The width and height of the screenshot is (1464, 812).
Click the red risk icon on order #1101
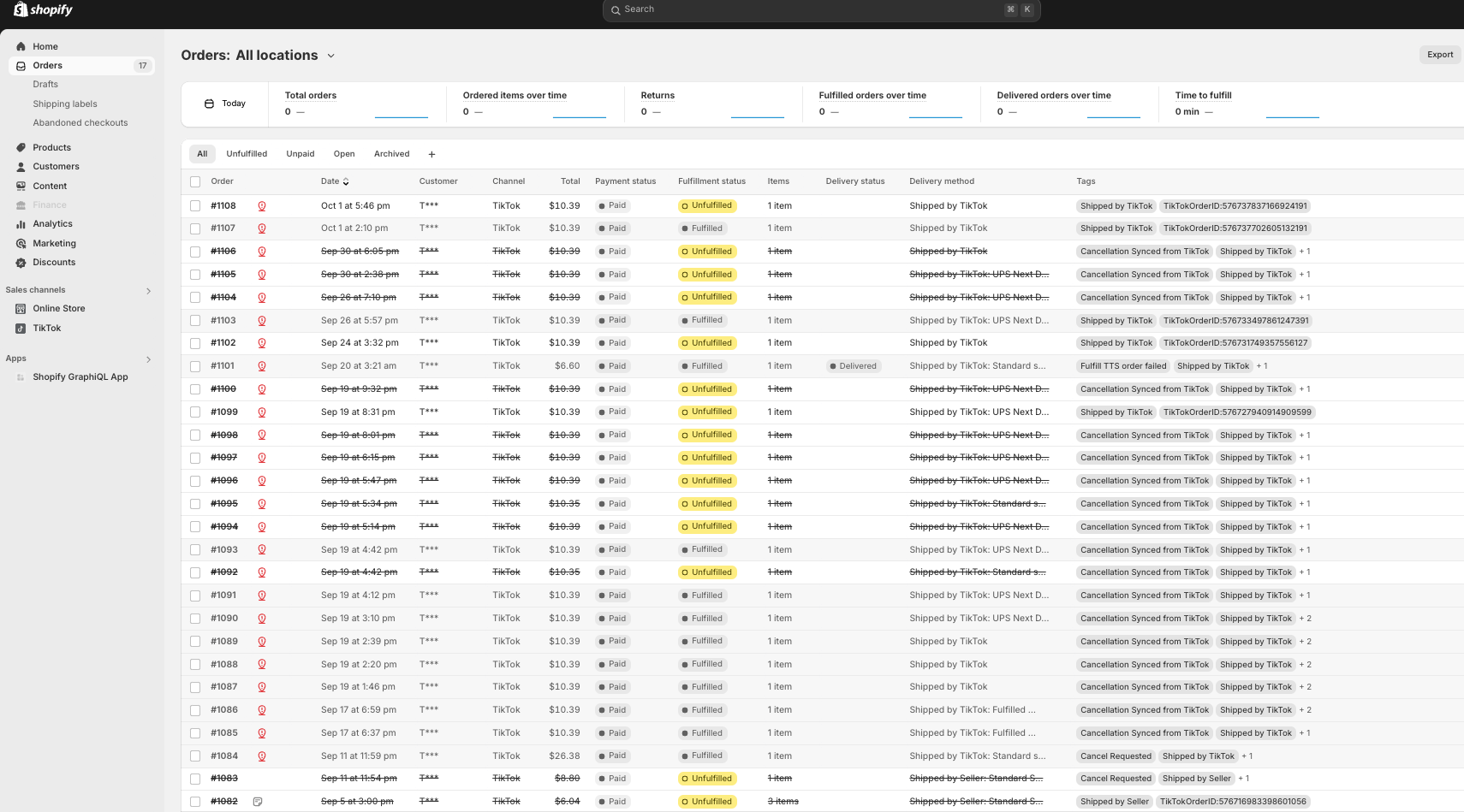click(x=262, y=366)
